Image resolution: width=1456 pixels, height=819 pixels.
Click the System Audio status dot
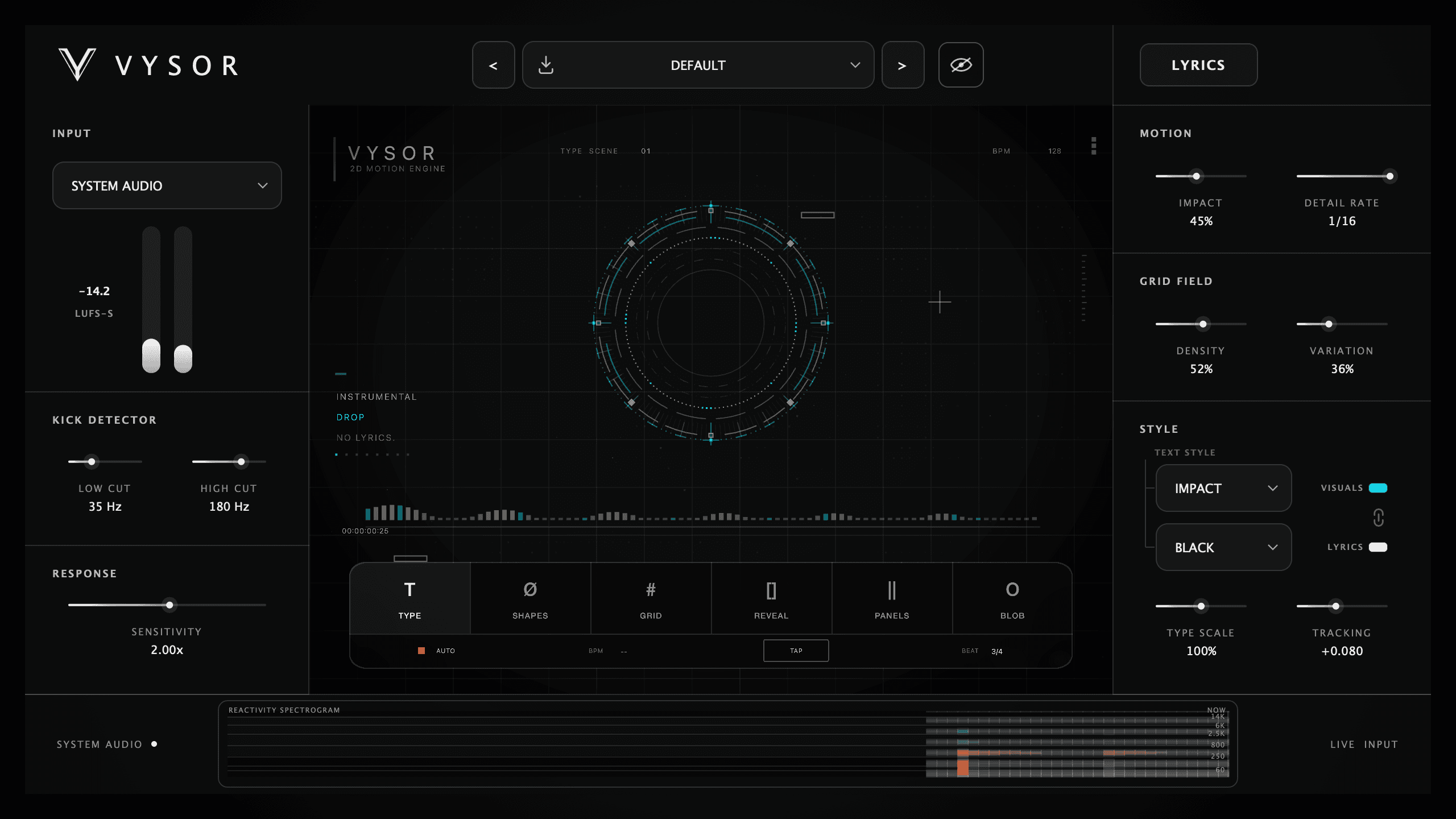coord(154,744)
